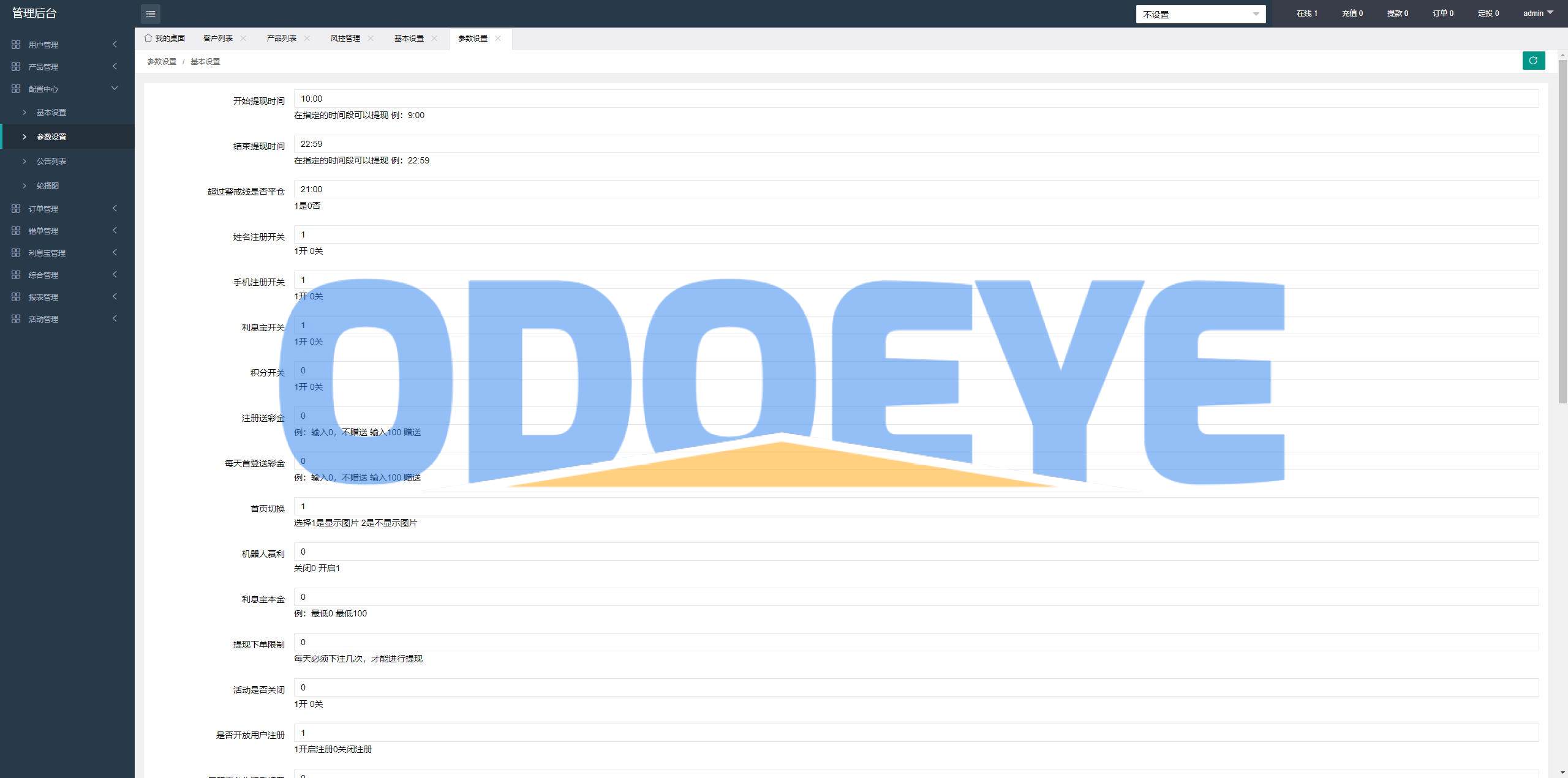Click the scrollbar down arrow
1568x778 pixels.
(1562, 772)
